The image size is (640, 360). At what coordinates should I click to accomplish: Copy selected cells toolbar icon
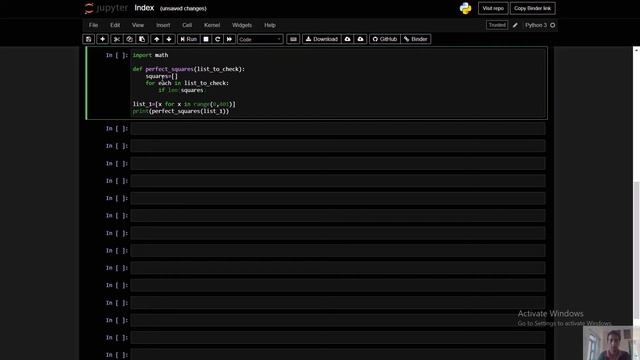[x=129, y=39]
